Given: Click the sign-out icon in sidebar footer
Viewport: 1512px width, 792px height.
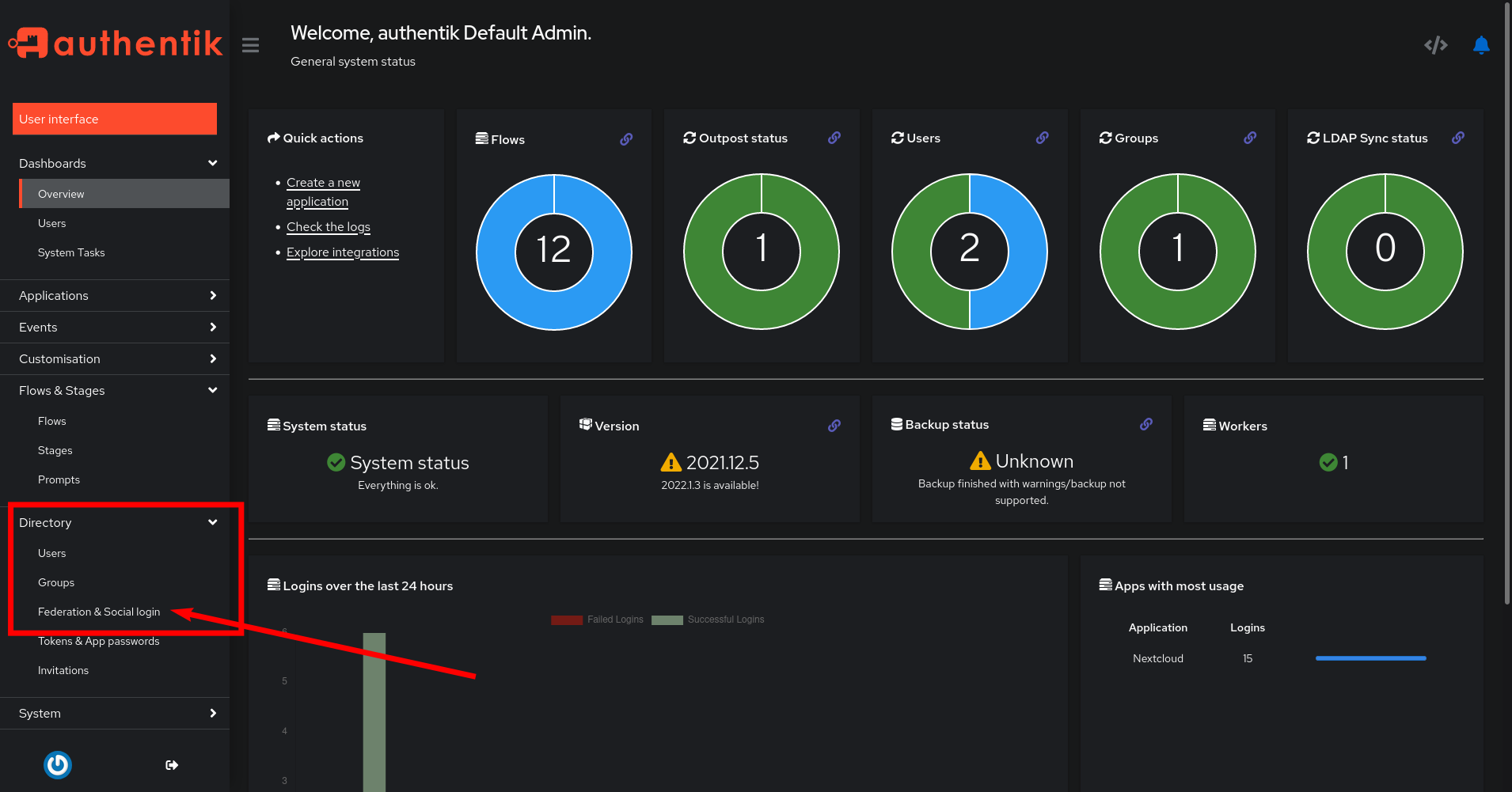Looking at the screenshot, I should click(172, 765).
